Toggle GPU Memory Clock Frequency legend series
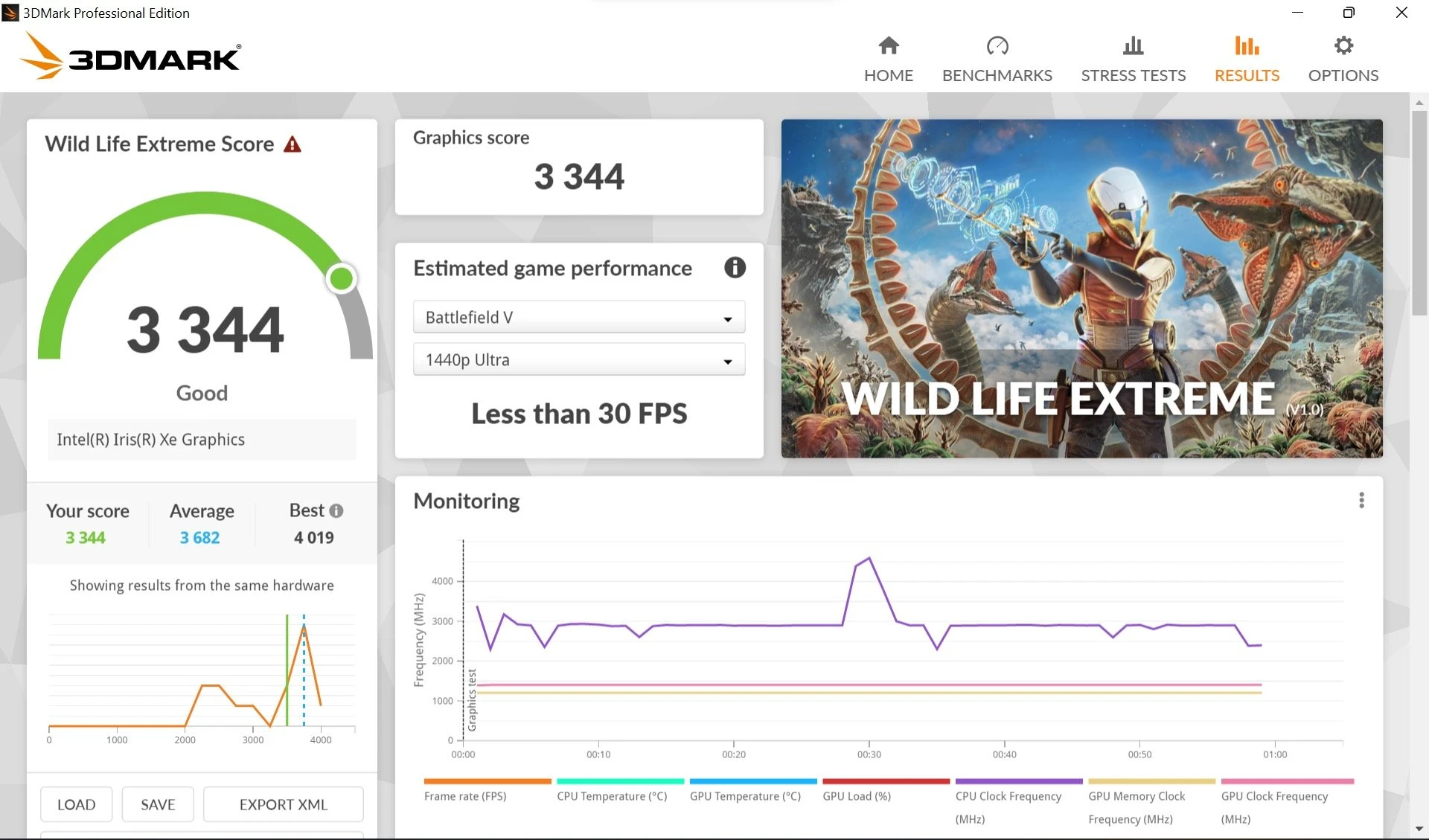Screen dimensions: 1429x840 [1137, 807]
